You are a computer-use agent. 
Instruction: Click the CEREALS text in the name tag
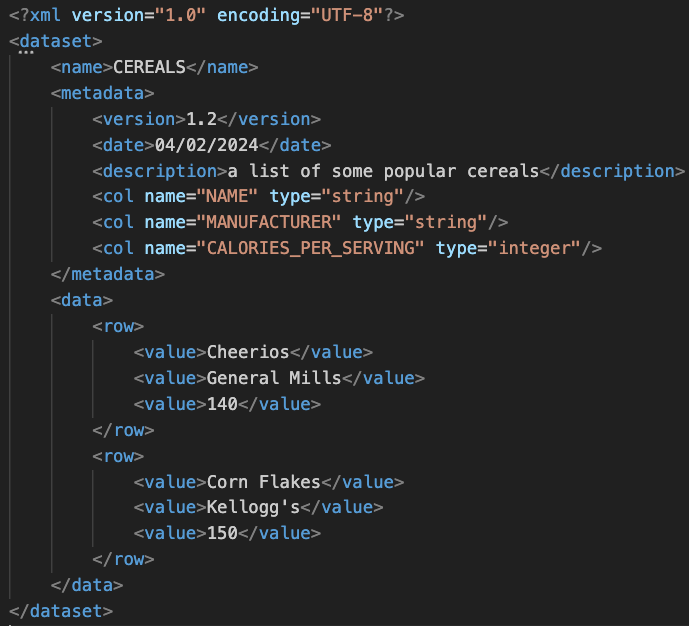coord(150,68)
